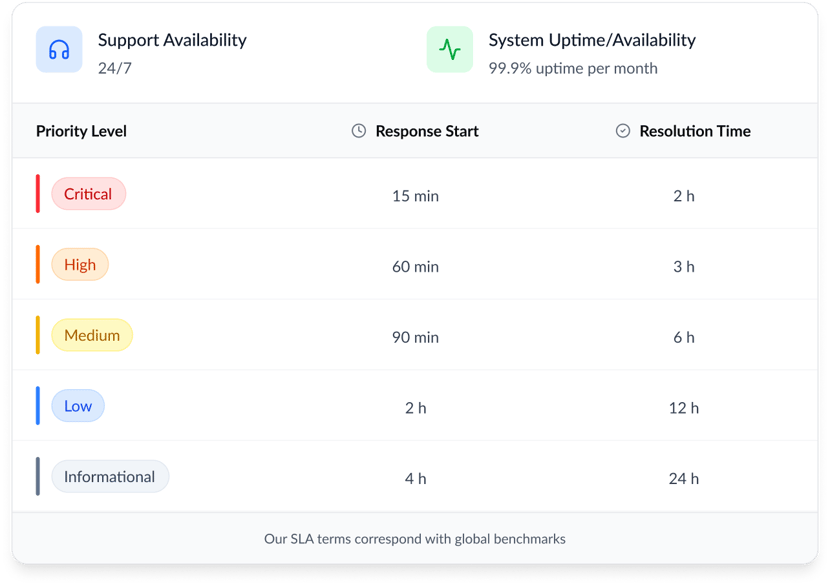Click the green pulse System Uptime icon
Viewport: 830px width, 586px height.
450,50
